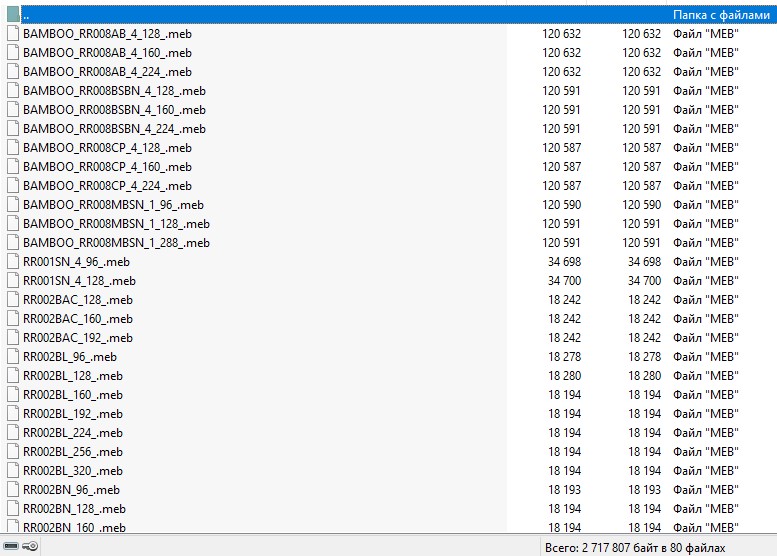Click first size value 18 278 of RR002BL_96_.meb
The width and height of the screenshot is (777, 556).
pyautogui.click(x=564, y=357)
